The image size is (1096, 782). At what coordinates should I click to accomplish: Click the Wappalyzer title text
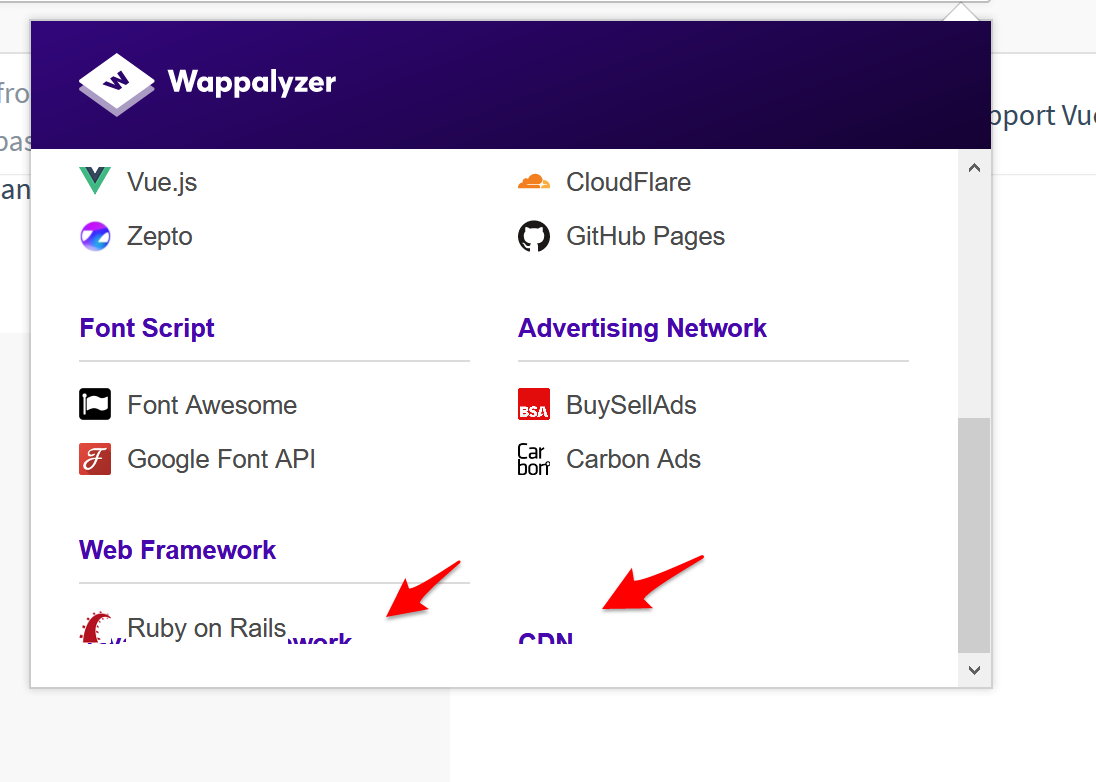(252, 83)
